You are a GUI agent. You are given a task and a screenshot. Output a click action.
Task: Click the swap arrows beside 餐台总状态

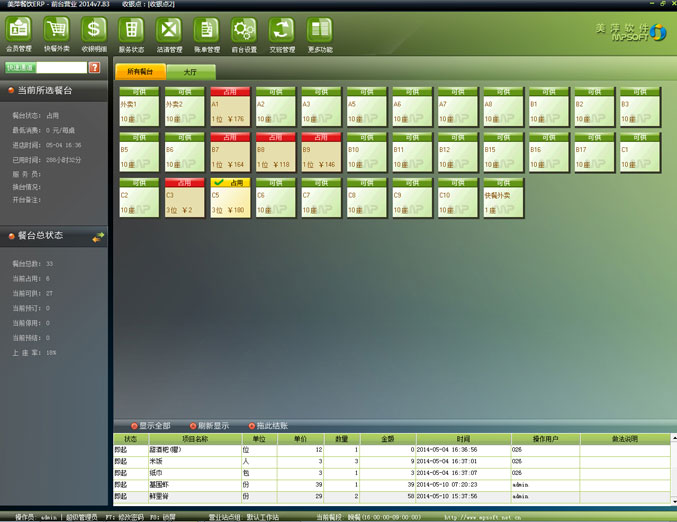[98, 237]
